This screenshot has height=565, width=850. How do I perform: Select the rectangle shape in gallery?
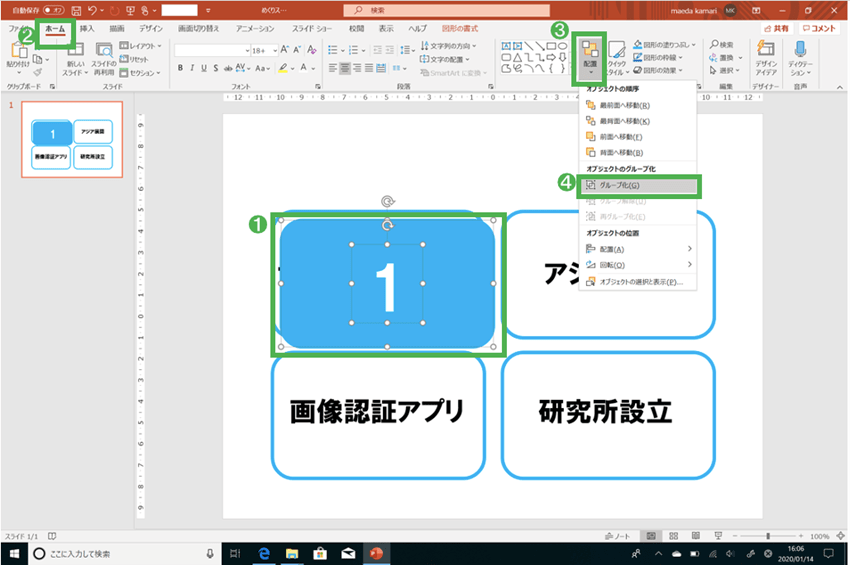coord(552,46)
